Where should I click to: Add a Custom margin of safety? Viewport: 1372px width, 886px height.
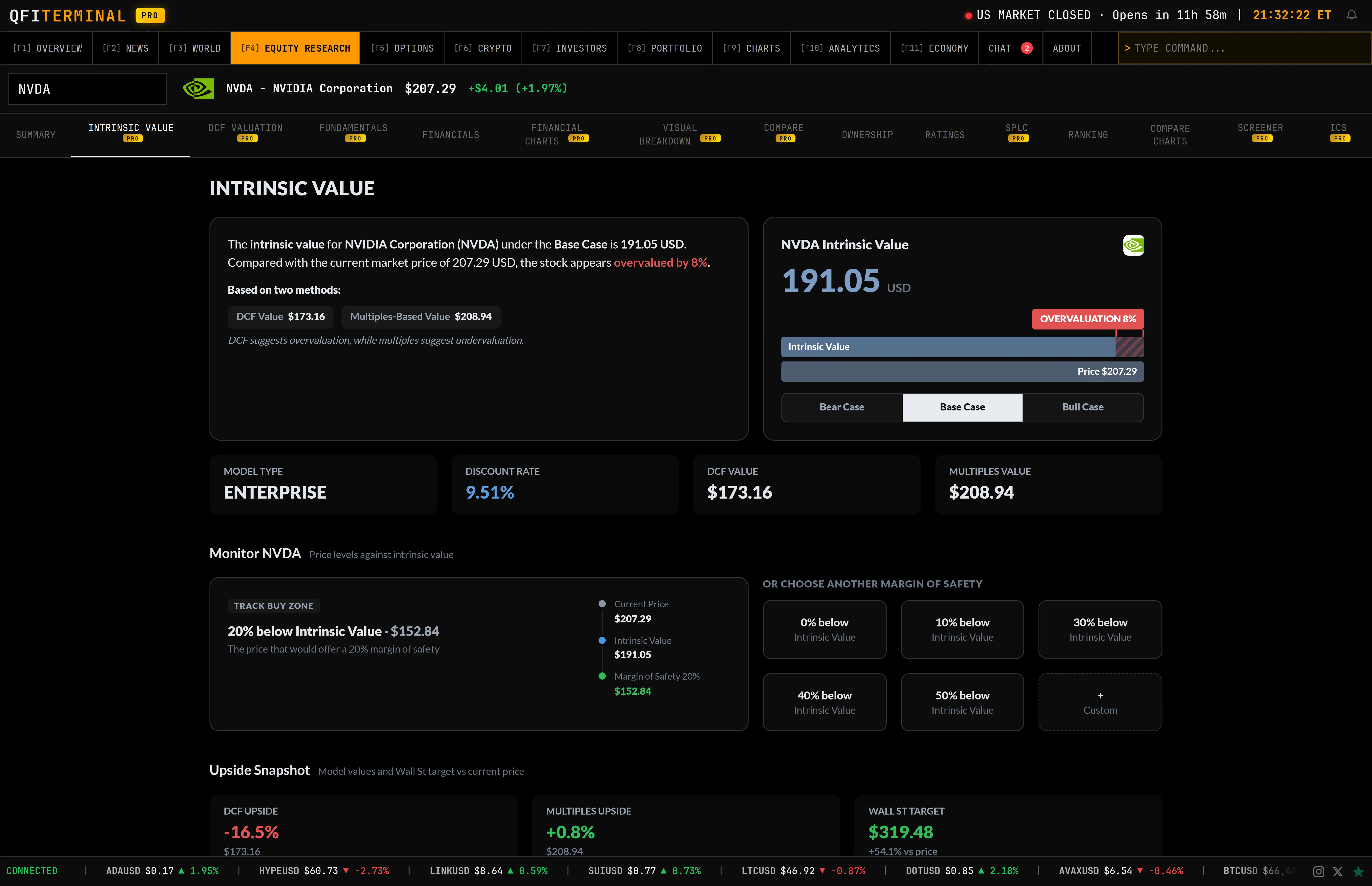tap(1100, 703)
